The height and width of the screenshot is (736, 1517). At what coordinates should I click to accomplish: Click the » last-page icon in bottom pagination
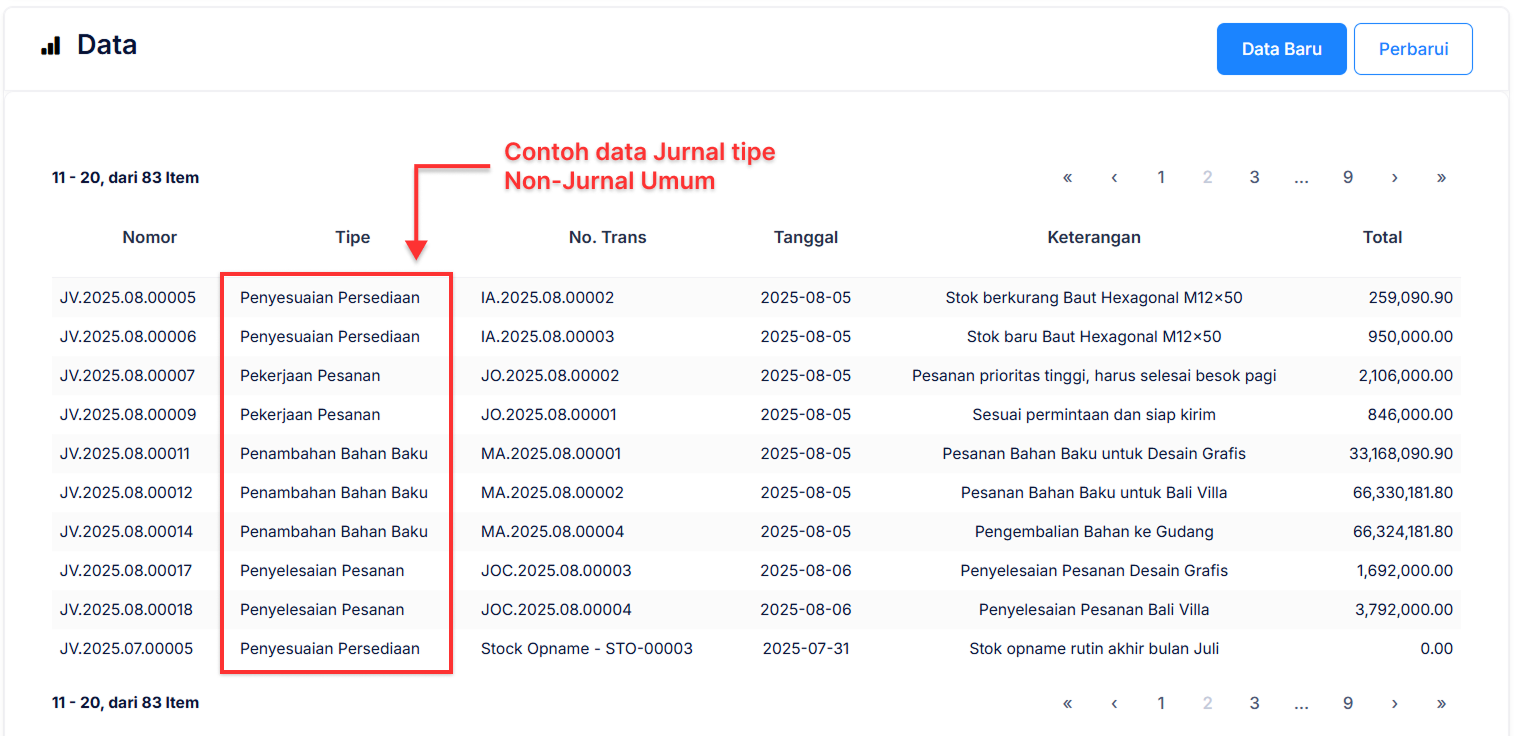1441,702
